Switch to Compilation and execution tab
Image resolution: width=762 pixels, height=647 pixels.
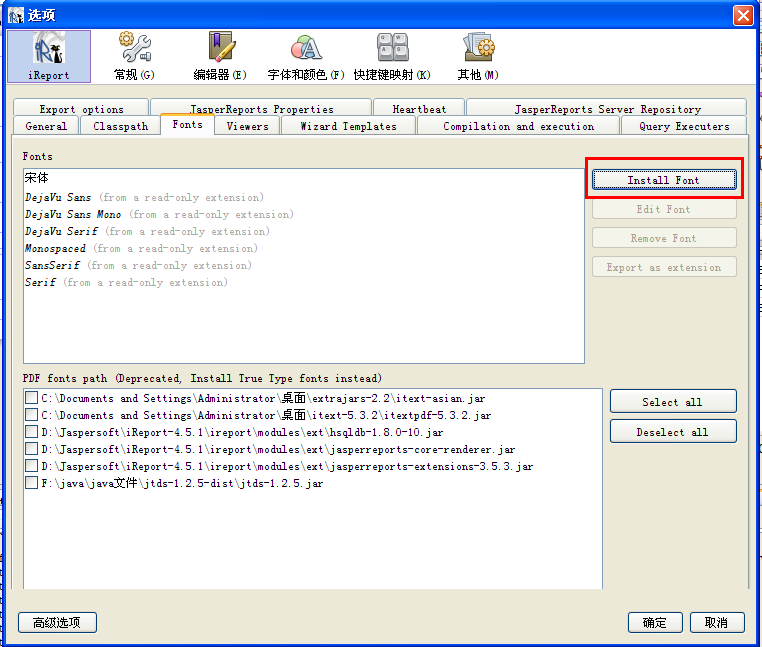(519, 126)
